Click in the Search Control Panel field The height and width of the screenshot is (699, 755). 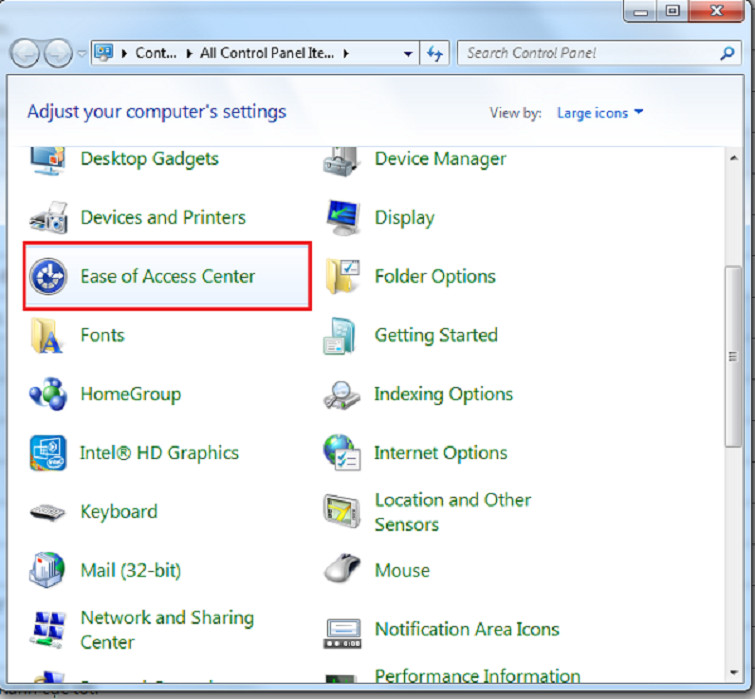click(590, 53)
